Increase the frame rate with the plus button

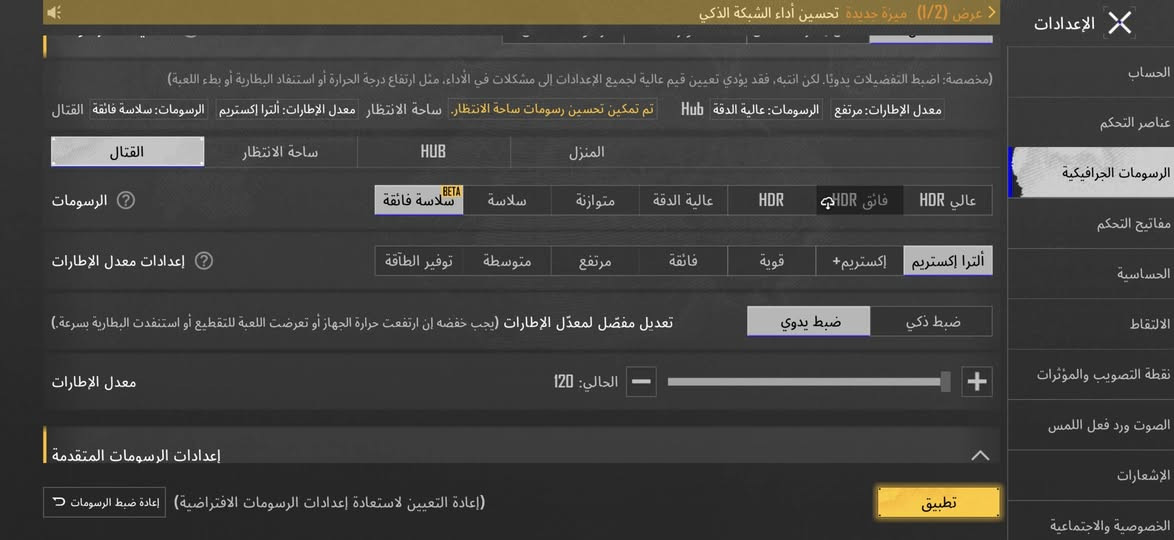976,381
